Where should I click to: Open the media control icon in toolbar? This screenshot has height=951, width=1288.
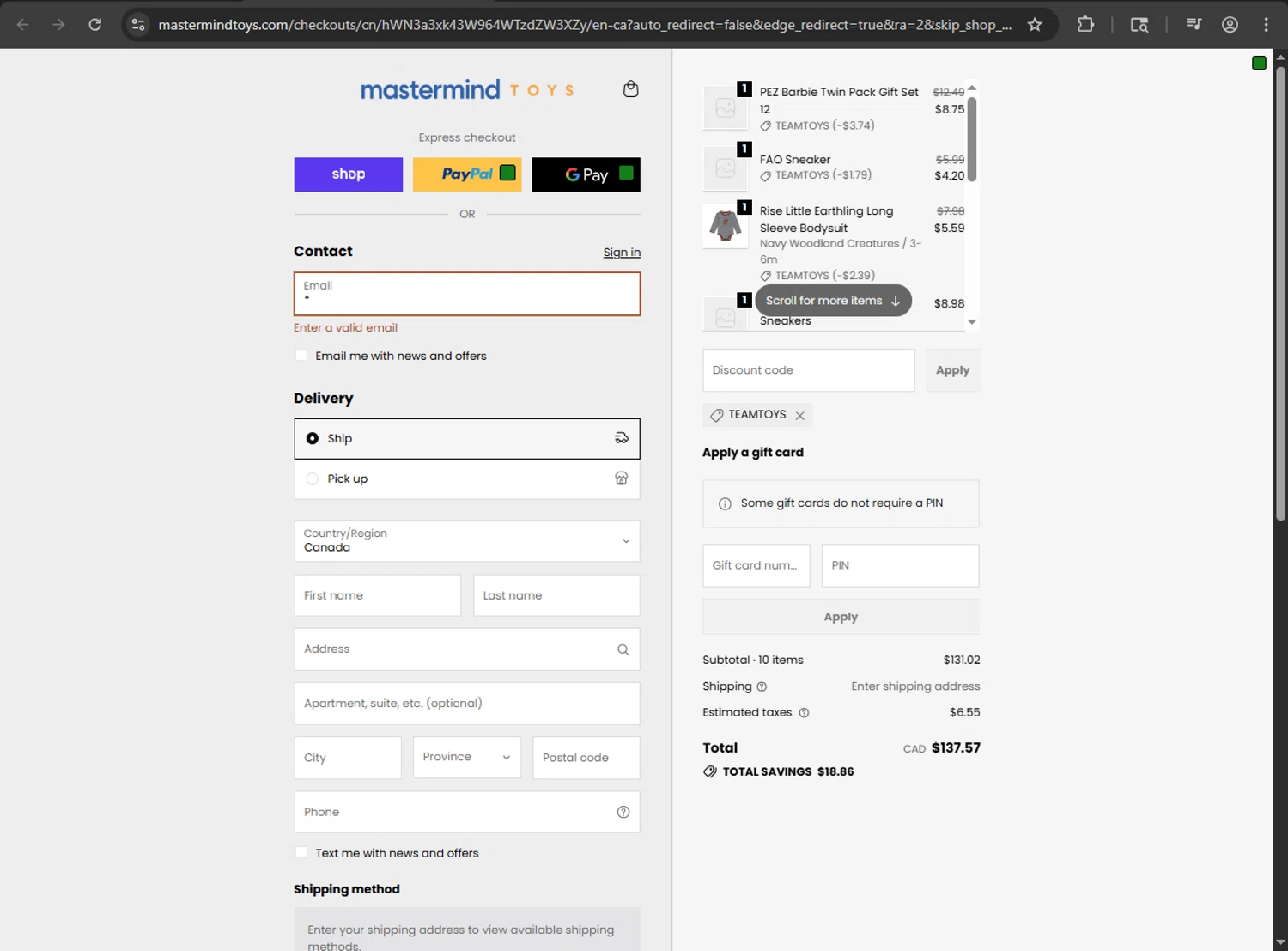click(x=1194, y=24)
